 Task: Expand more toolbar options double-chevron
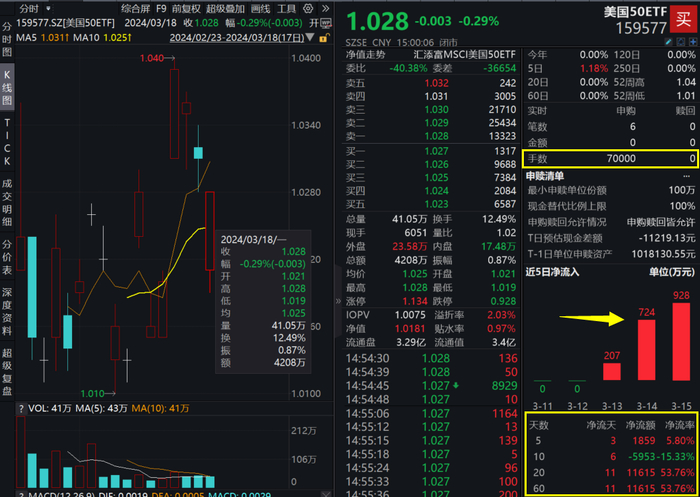pyautogui.click(x=325, y=8)
